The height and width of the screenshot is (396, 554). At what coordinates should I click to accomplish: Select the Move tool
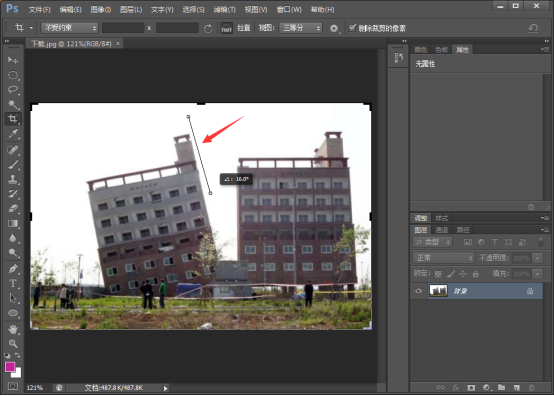(x=13, y=60)
